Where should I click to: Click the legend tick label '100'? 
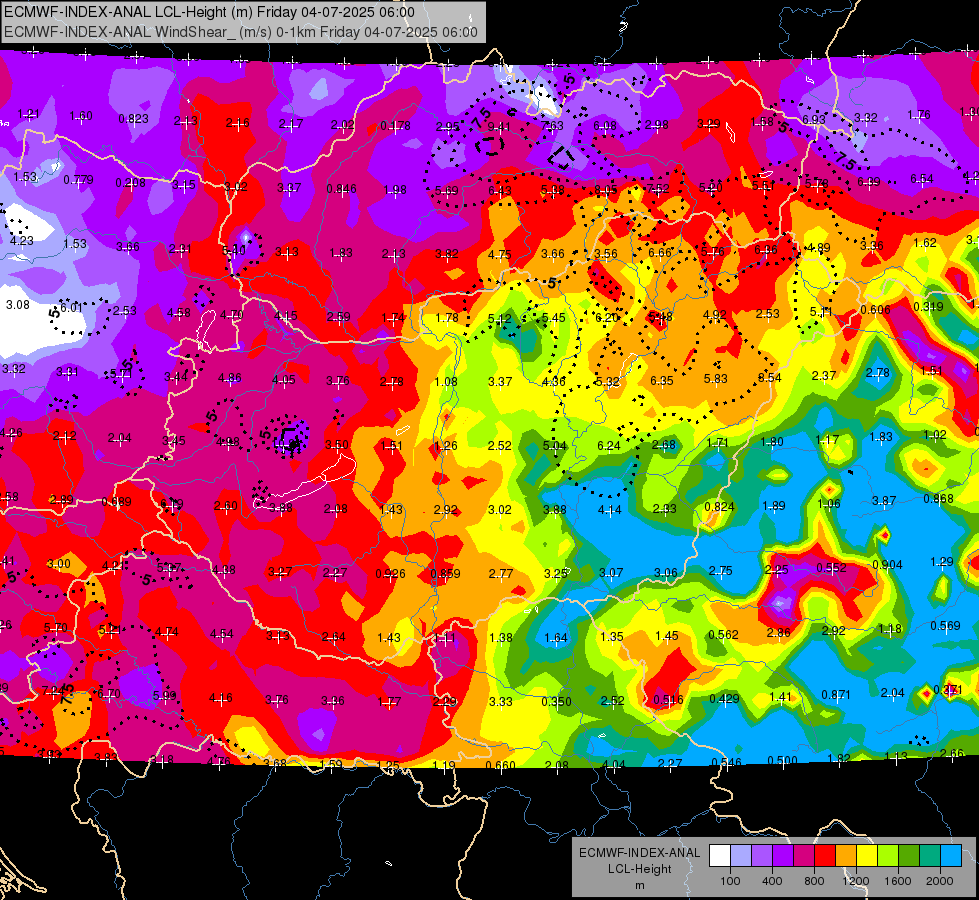(730, 881)
